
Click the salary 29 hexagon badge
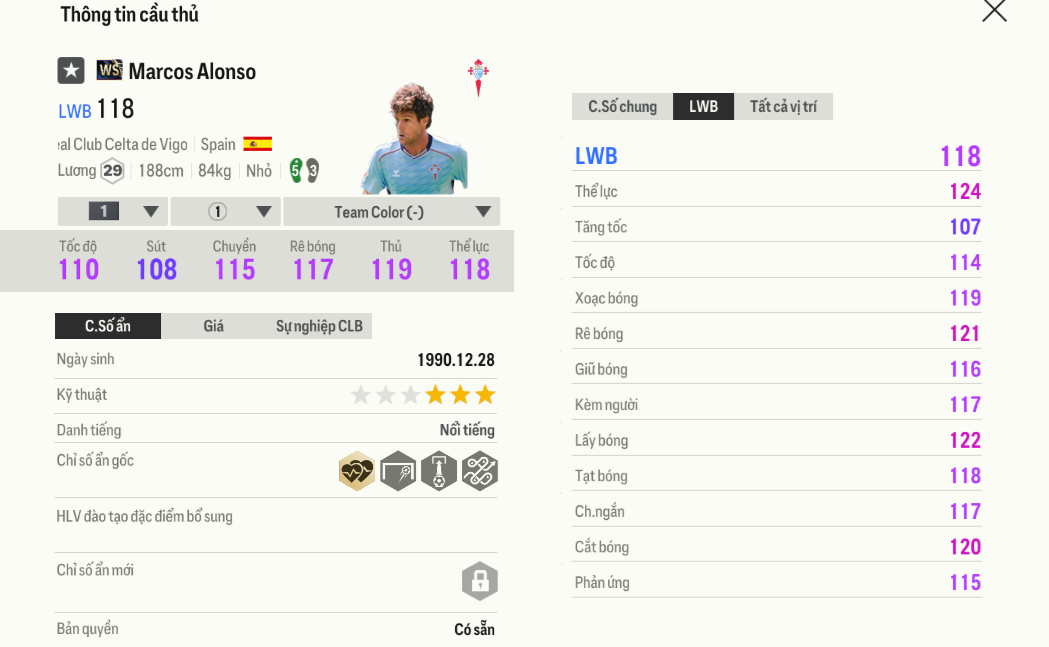pyautogui.click(x=112, y=171)
